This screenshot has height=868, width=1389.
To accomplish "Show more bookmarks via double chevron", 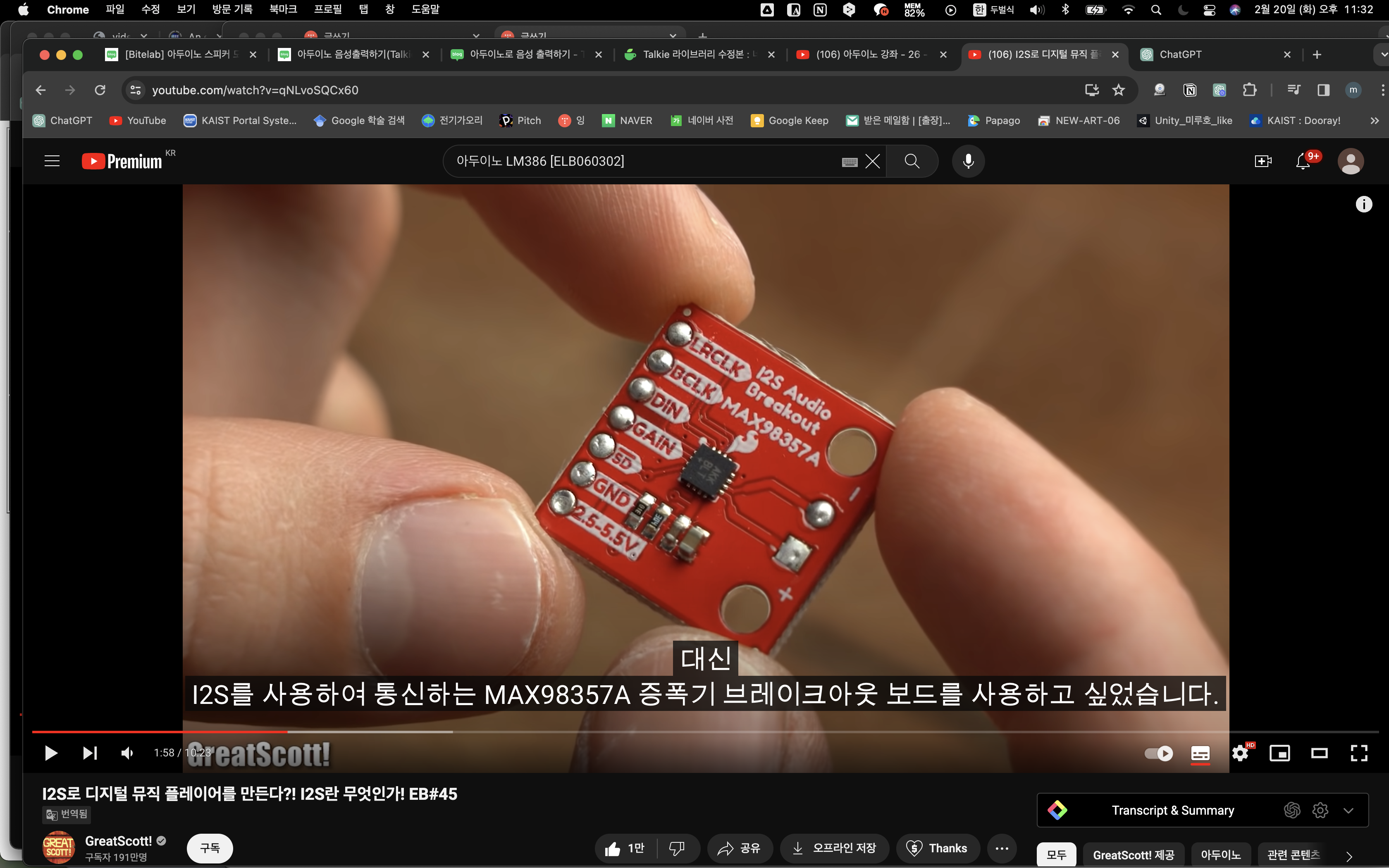I will [x=1374, y=121].
